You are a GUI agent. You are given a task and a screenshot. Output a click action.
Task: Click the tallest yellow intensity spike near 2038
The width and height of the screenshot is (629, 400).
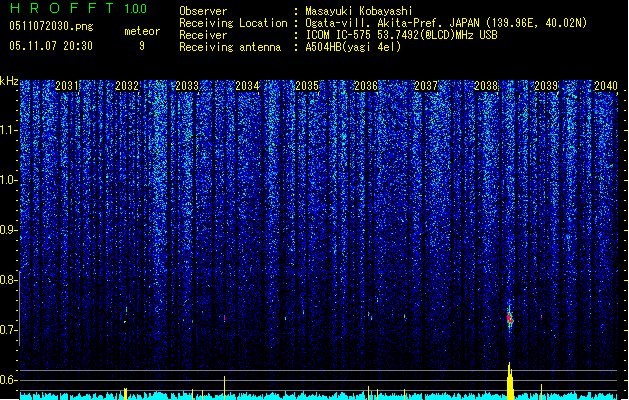[510, 381]
